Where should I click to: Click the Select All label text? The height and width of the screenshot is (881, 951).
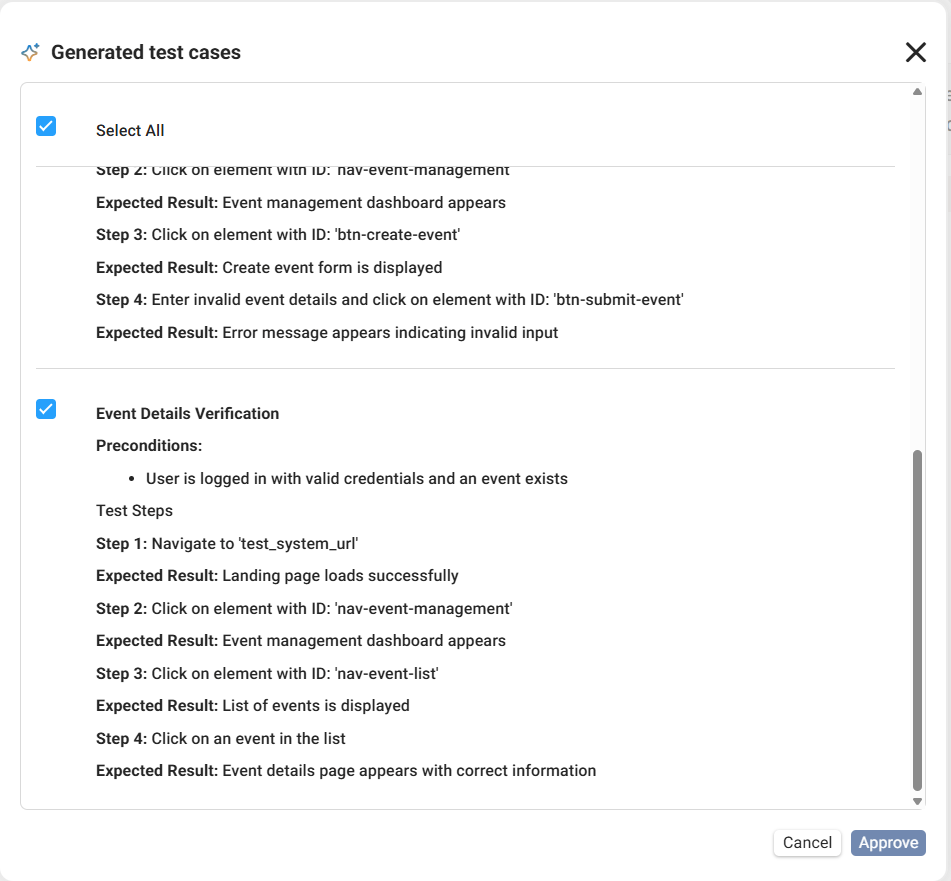(130, 131)
